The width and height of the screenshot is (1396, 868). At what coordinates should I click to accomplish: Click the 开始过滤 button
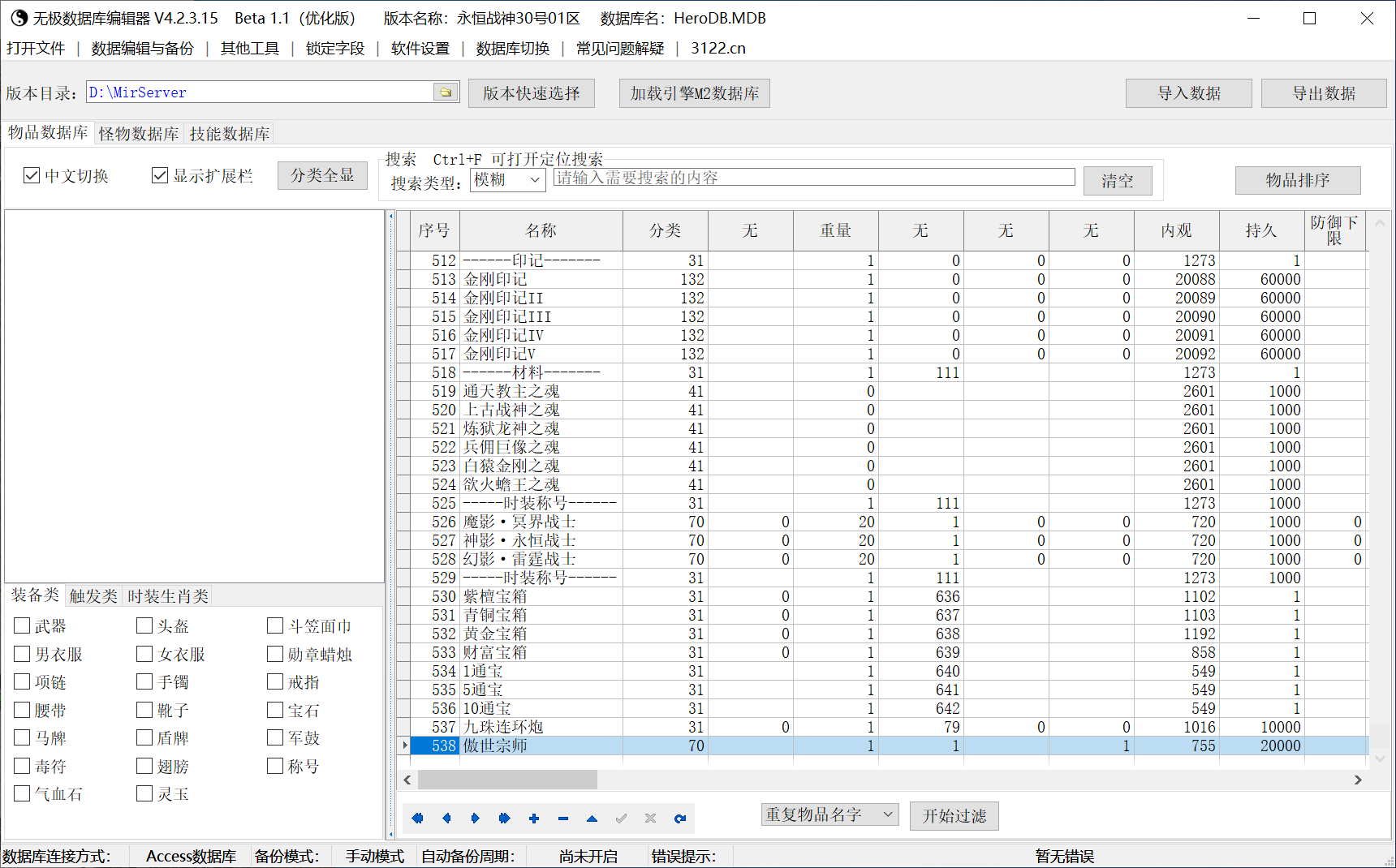tap(954, 815)
